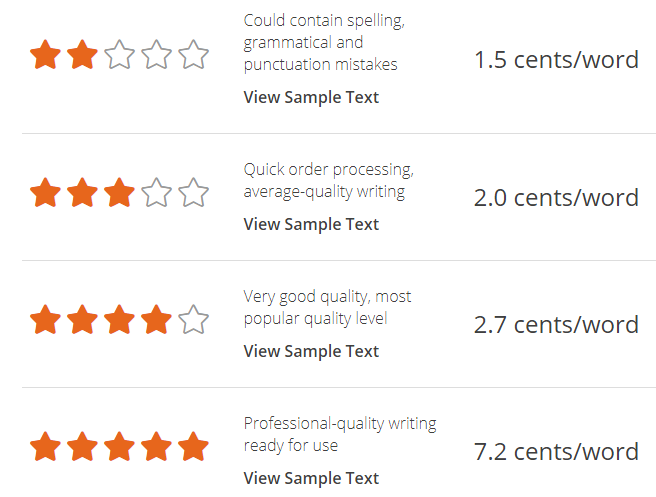Click the first star in 2.7 cents row
The image size is (656, 497).
pos(45,320)
